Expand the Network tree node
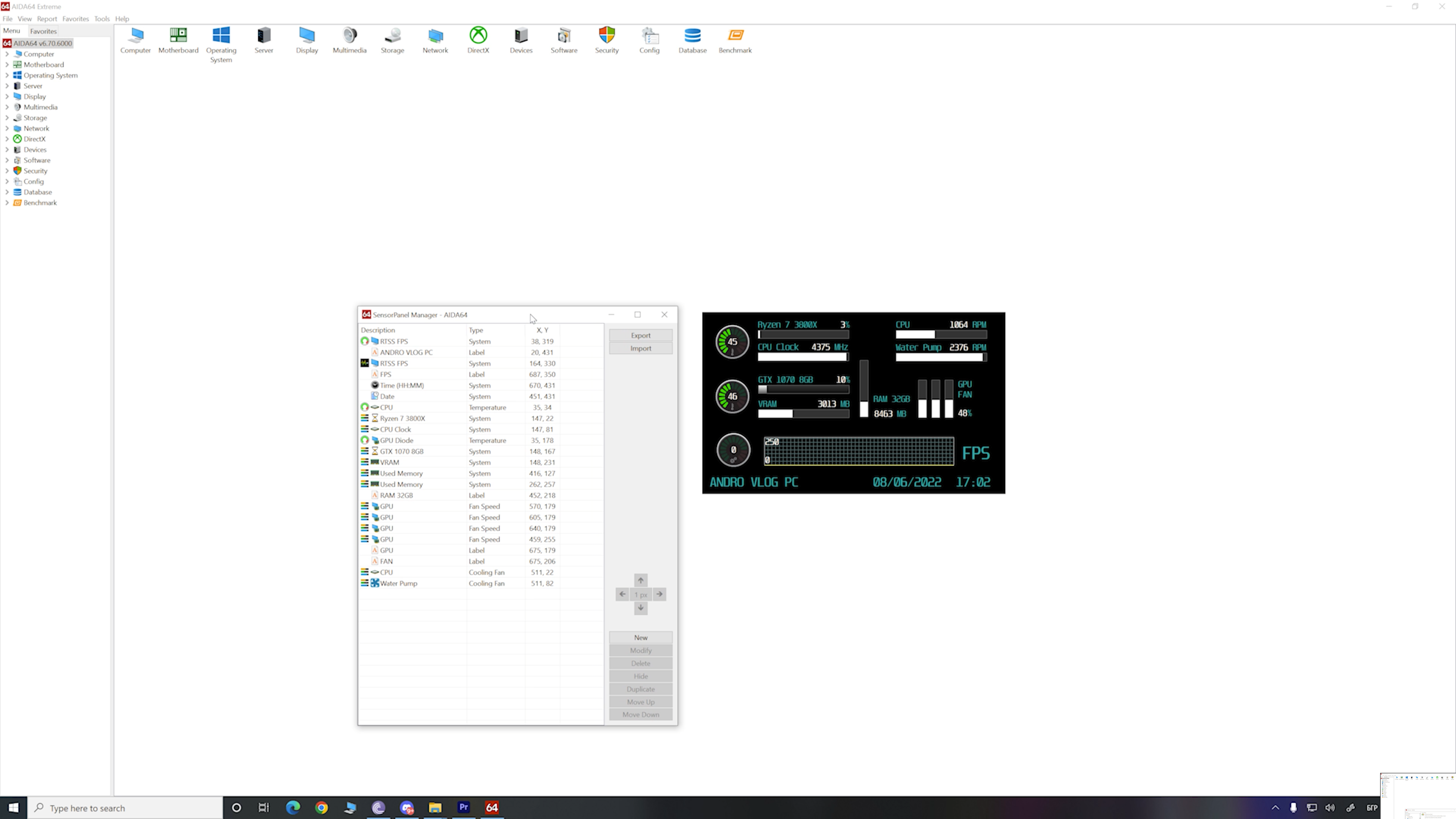This screenshot has height=819, width=1456. coord(7,128)
